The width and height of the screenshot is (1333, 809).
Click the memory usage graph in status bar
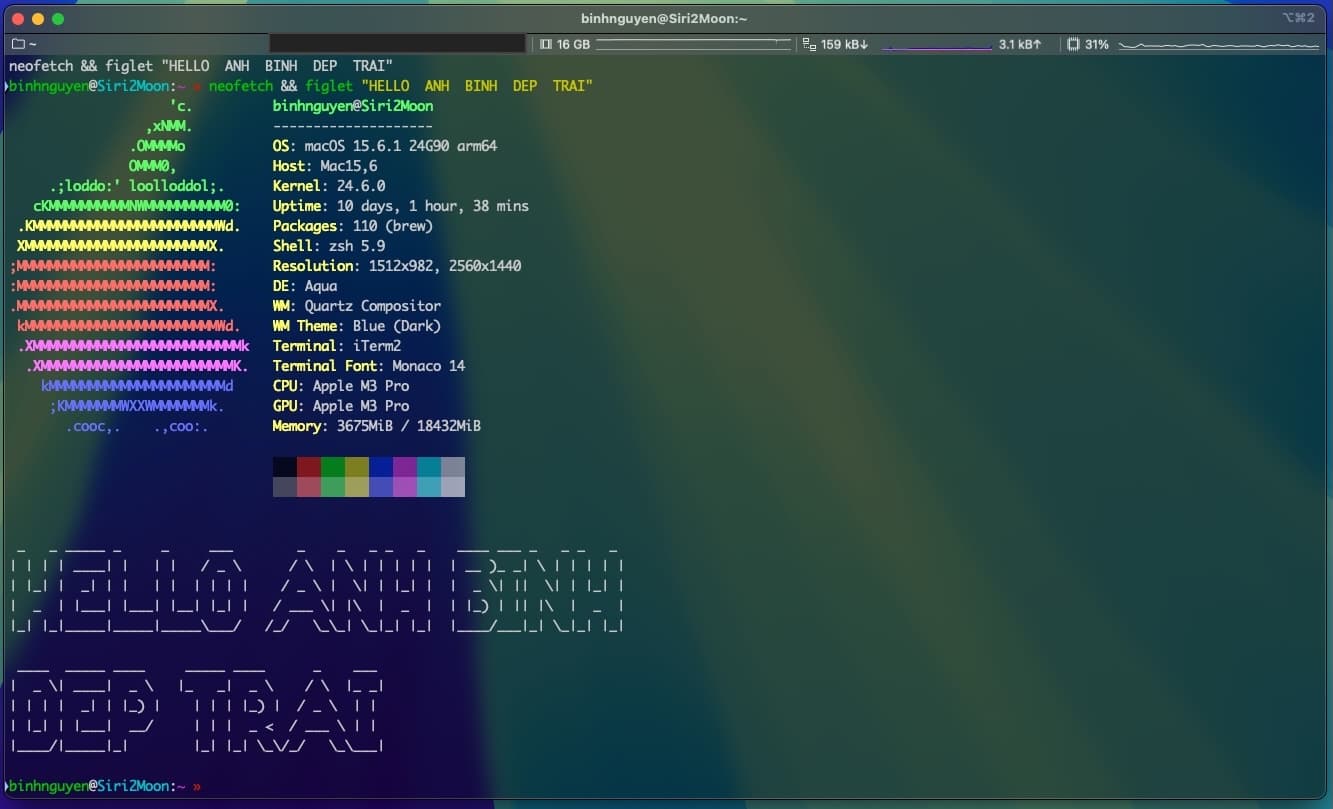point(693,44)
